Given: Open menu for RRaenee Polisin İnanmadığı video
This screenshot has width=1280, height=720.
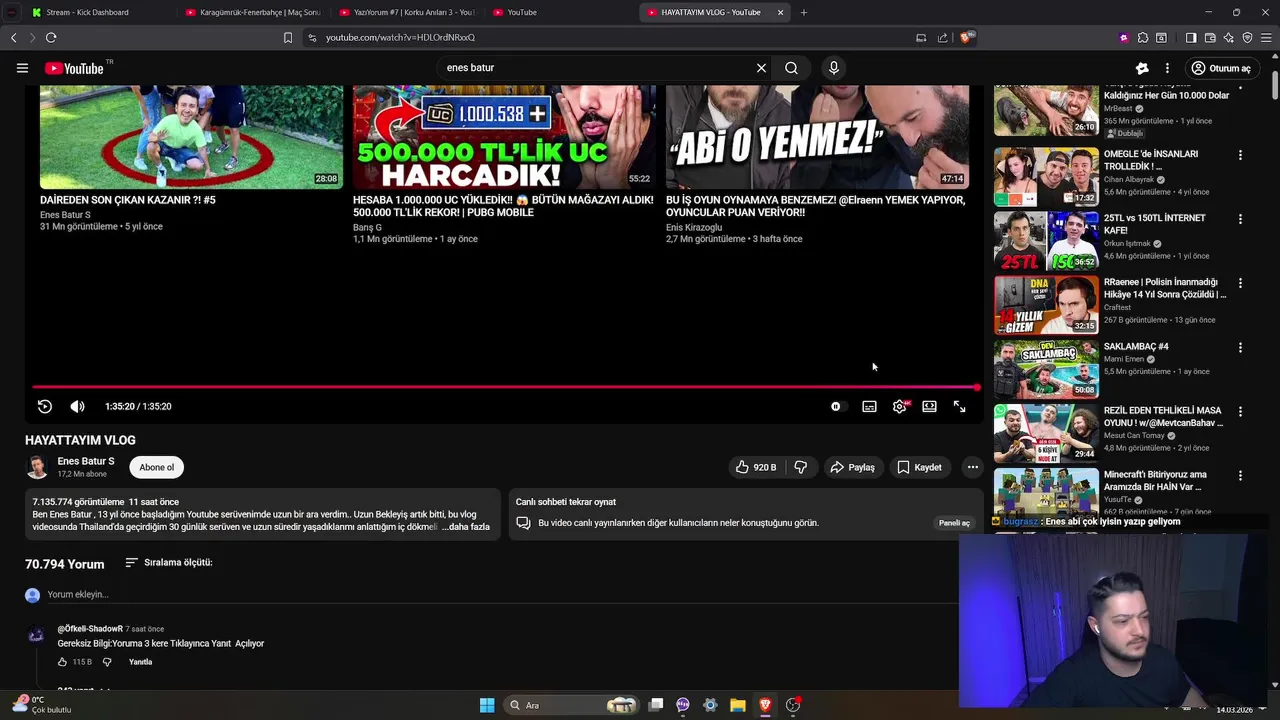Looking at the screenshot, I should point(1240,283).
